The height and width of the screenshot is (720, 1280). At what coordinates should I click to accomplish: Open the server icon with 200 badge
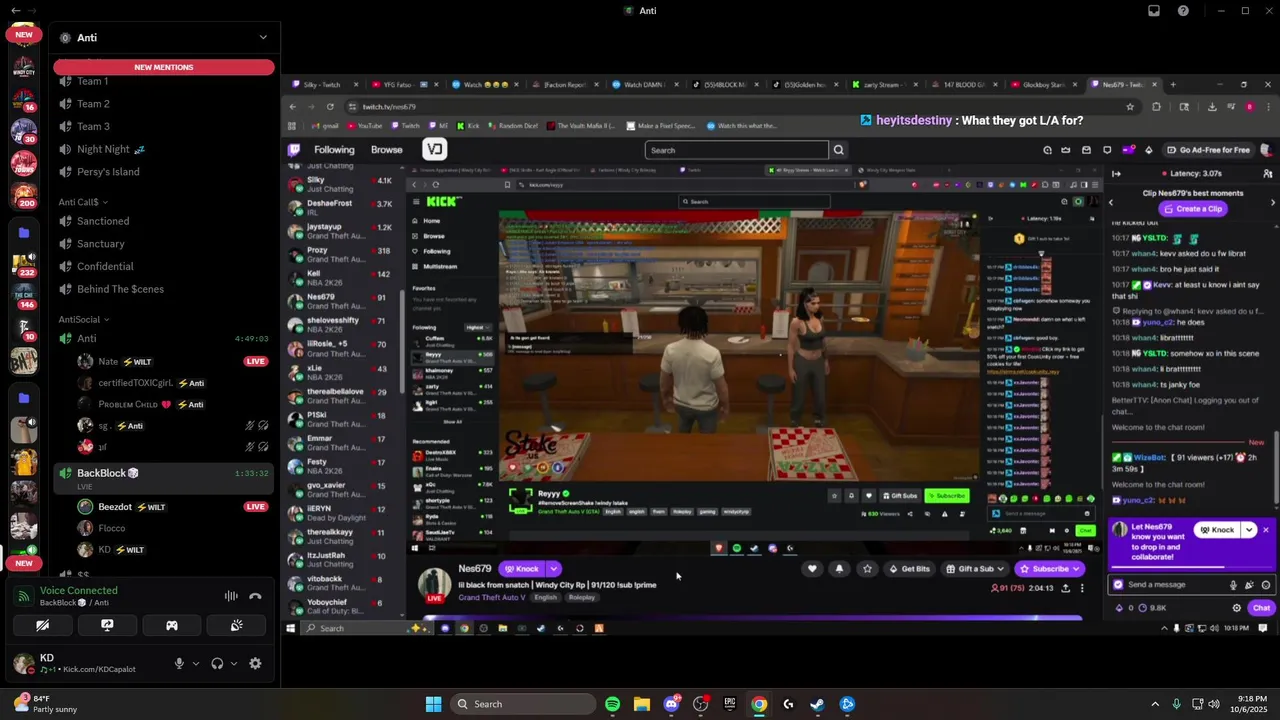pos(23,194)
